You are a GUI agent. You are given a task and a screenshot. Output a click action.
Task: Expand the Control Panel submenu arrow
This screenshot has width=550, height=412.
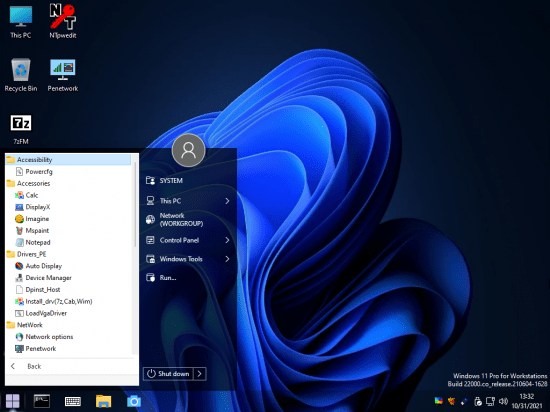click(x=227, y=240)
